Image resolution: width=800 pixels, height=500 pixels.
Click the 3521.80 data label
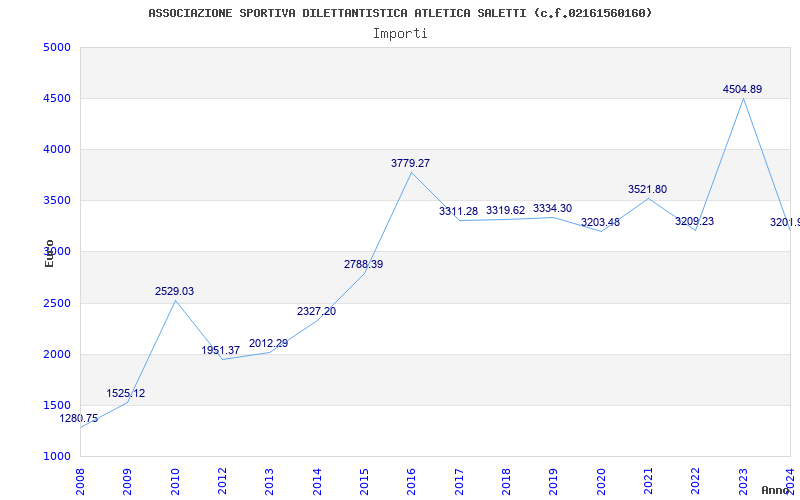tap(647, 190)
